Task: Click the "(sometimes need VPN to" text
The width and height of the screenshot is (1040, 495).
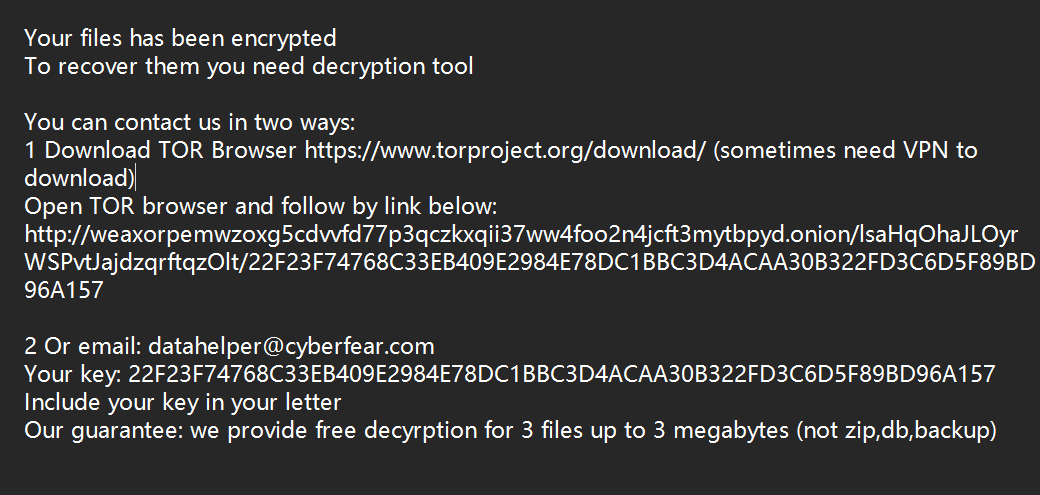Action: (x=846, y=151)
